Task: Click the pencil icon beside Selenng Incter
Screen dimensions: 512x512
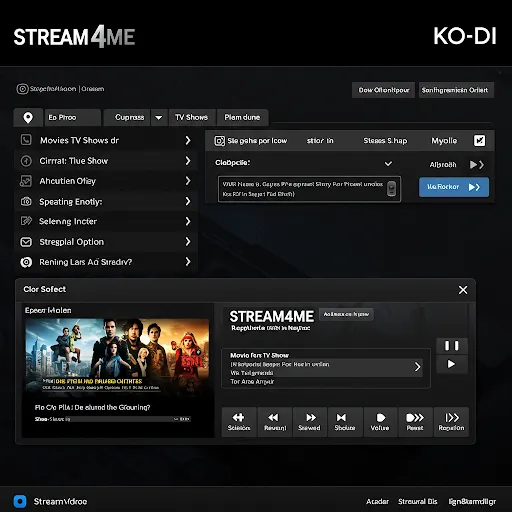Action: [x=26, y=221]
